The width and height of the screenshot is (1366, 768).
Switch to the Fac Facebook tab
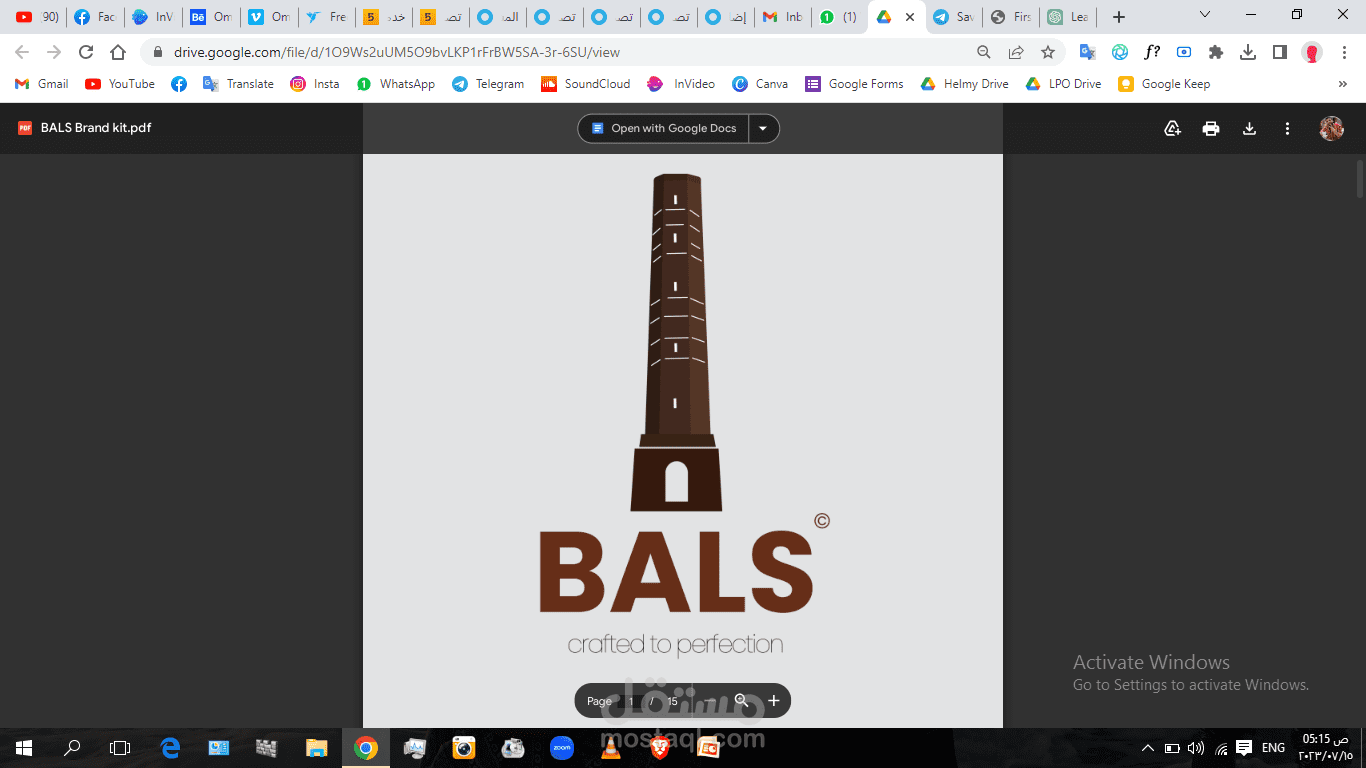(x=94, y=17)
